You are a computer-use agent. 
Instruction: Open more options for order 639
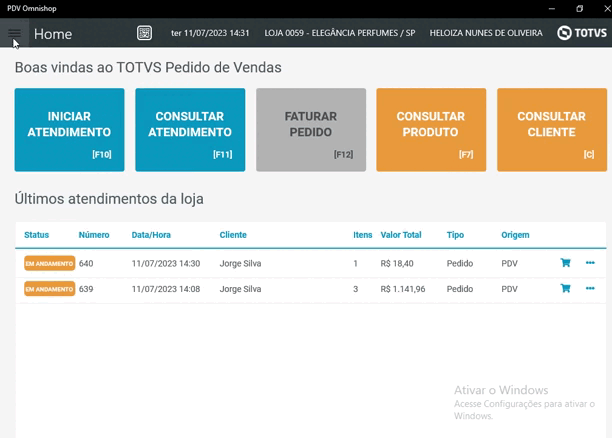click(590, 288)
